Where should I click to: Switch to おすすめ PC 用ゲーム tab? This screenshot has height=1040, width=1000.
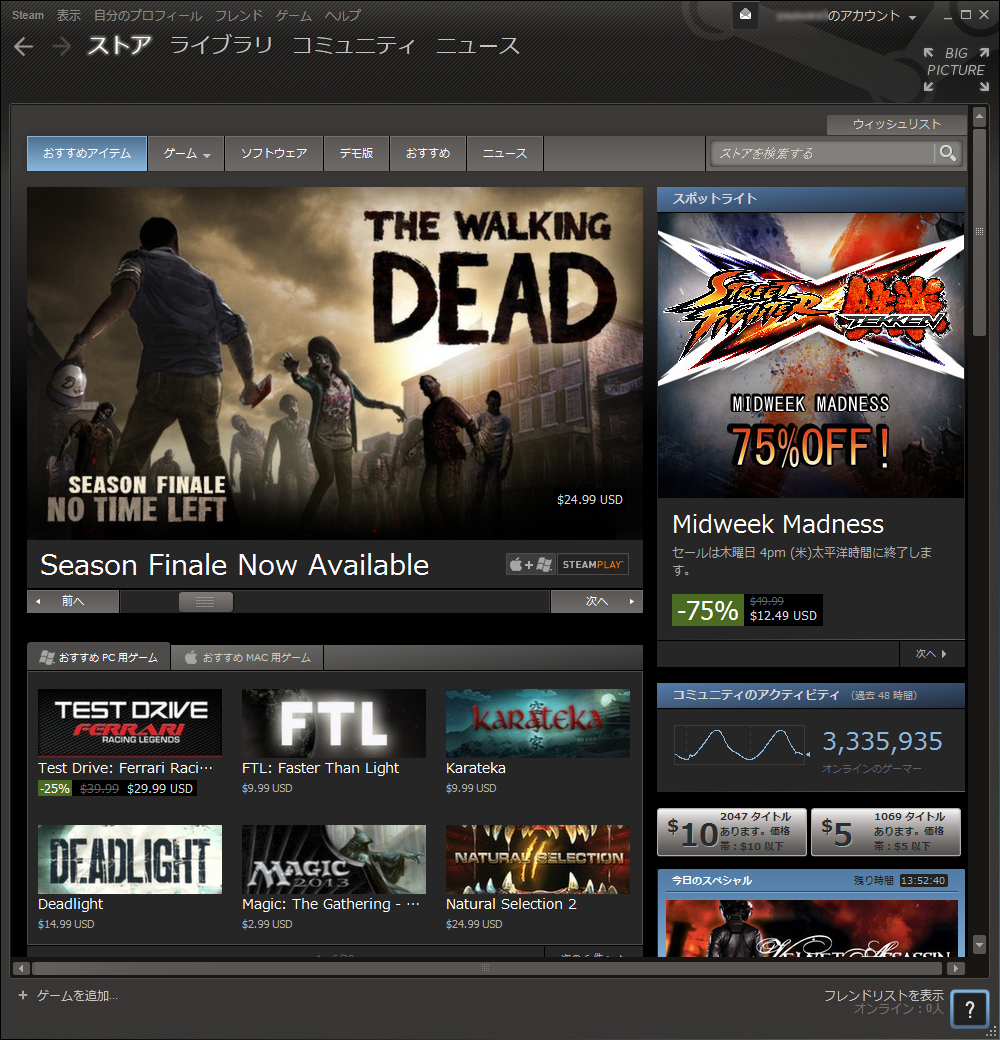(x=99, y=657)
